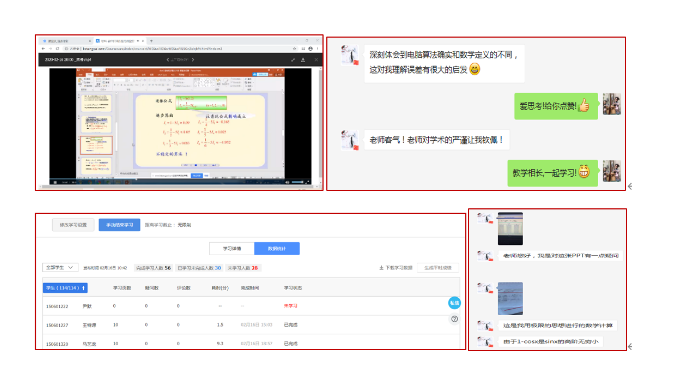Screen dimensions: 692x374
Task: Reload the page in the browser
Action: pyautogui.click(x=57, y=49)
